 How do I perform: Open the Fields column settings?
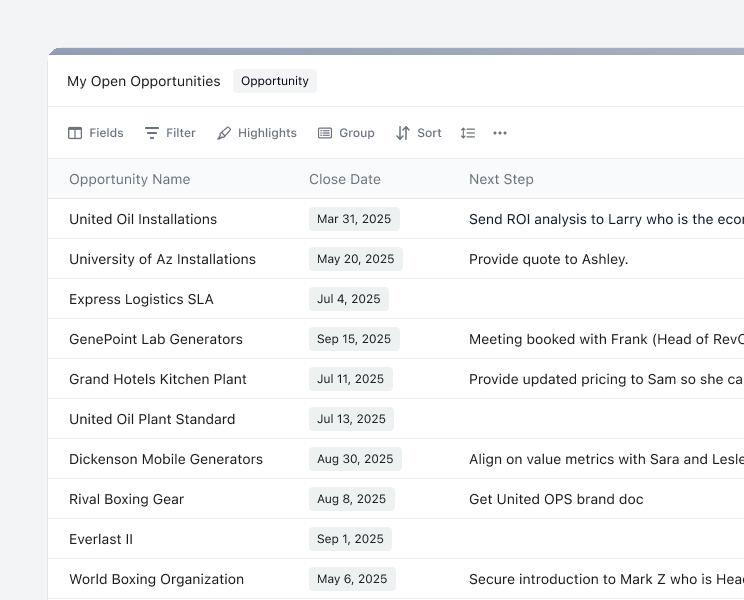click(95, 133)
